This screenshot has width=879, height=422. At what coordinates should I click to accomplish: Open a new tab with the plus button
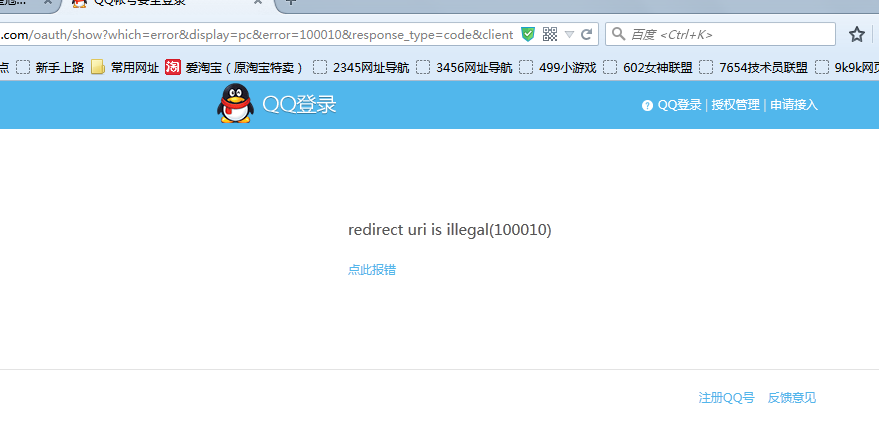coord(290,2)
